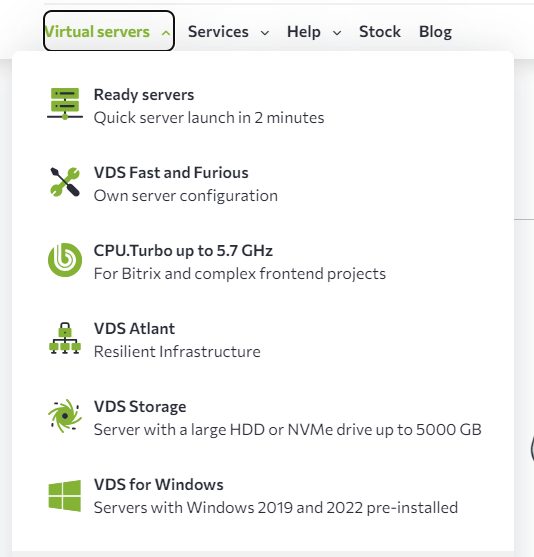Open VDS Fast and Furious link

click(171, 173)
